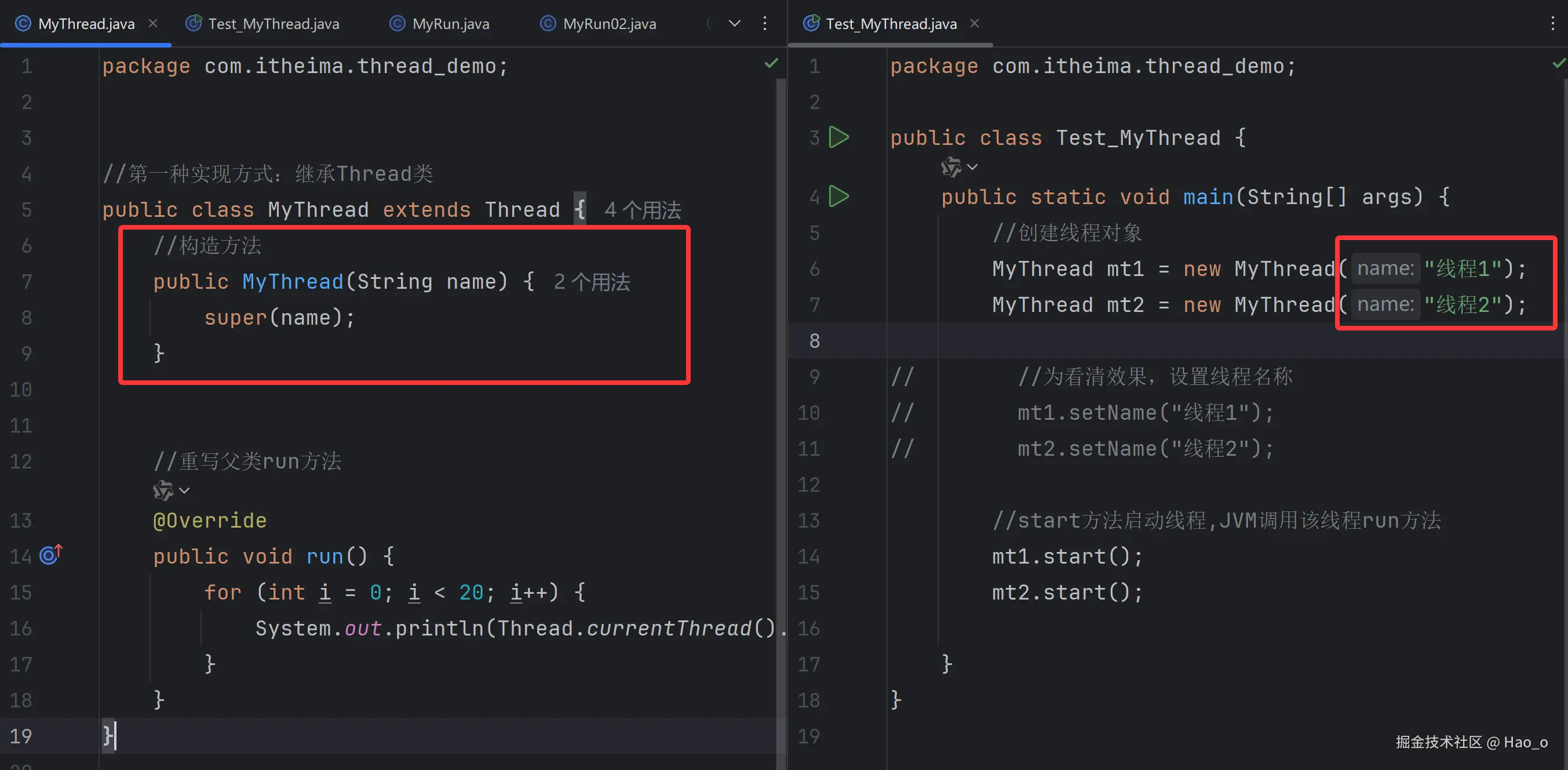The width and height of the screenshot is (1568, 770).
Task: Click the '4 个用法' usages hint
Action: [642, 210]
